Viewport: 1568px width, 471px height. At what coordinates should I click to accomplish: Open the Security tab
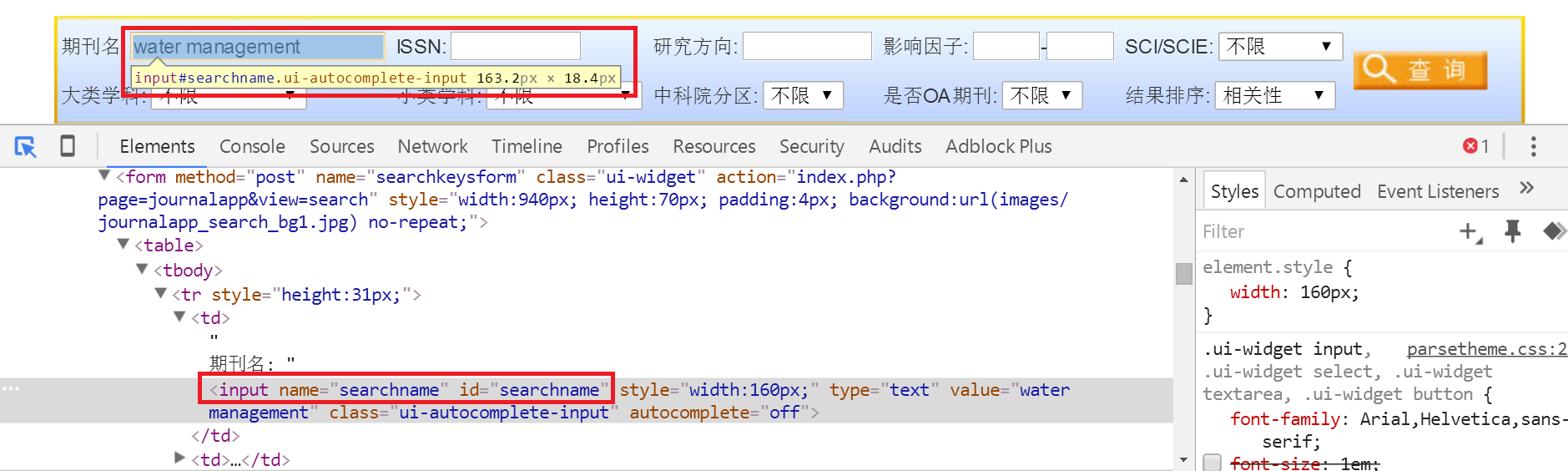(811, 146)
